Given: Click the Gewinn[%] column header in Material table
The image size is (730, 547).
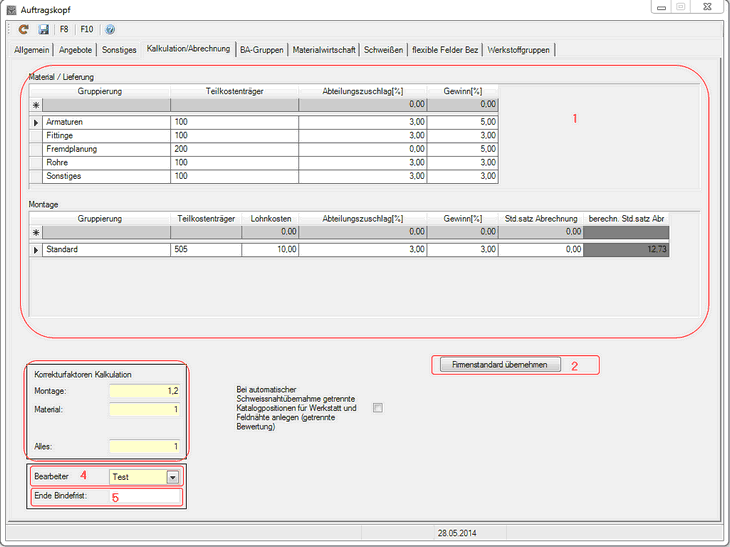Looking at the screenshot, I should (463, 90).
